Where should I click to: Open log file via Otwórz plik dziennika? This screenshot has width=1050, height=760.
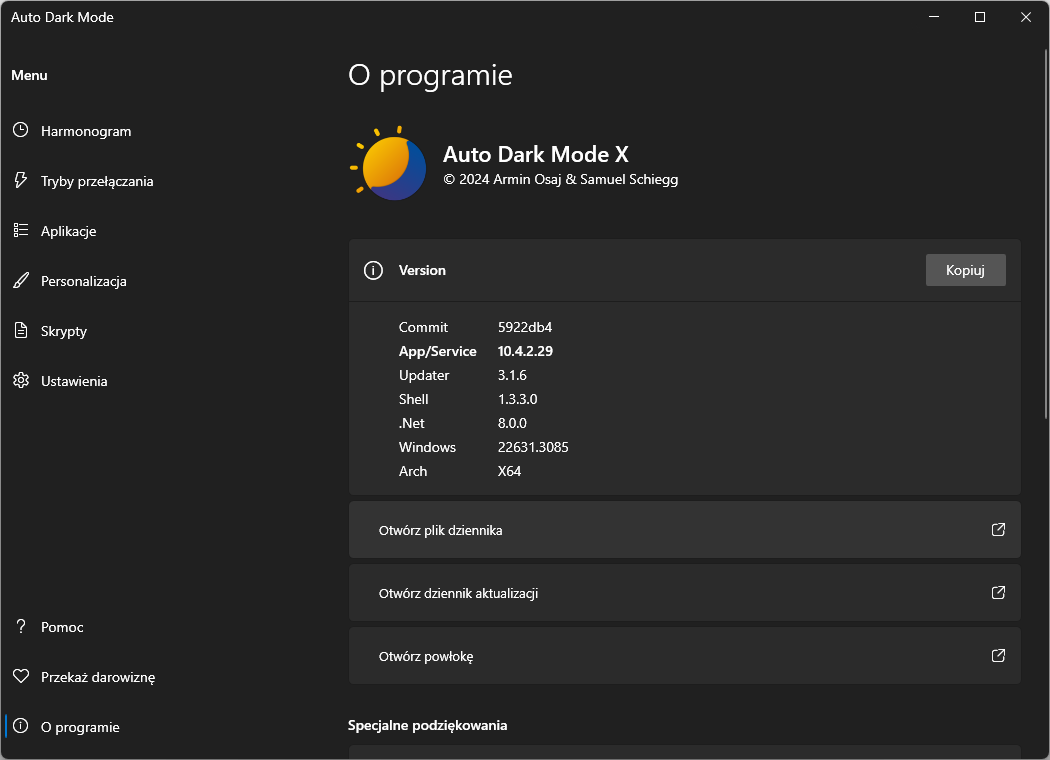[684, 530]
